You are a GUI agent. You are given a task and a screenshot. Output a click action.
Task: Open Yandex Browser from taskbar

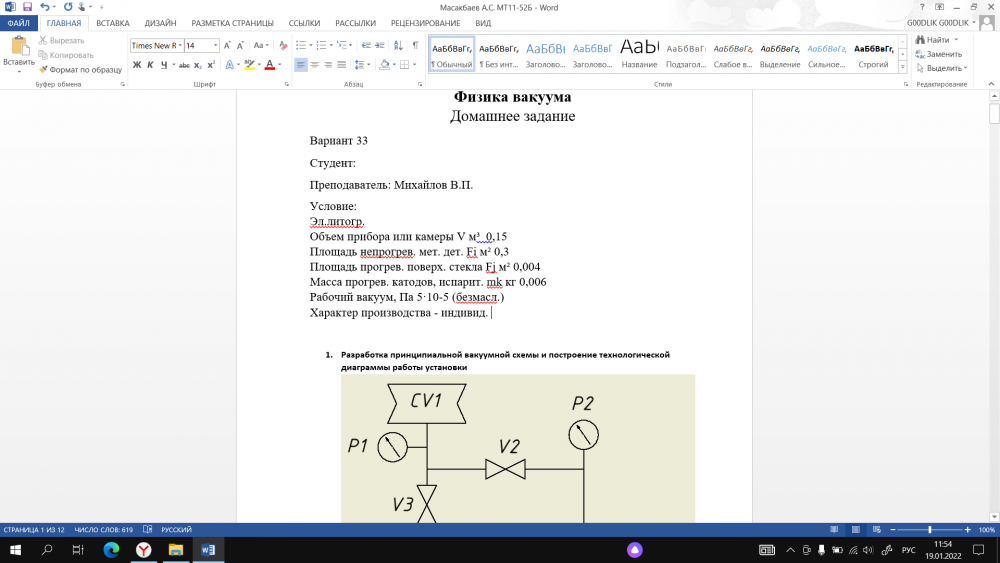pyautogui.click(x=143, y=550)
